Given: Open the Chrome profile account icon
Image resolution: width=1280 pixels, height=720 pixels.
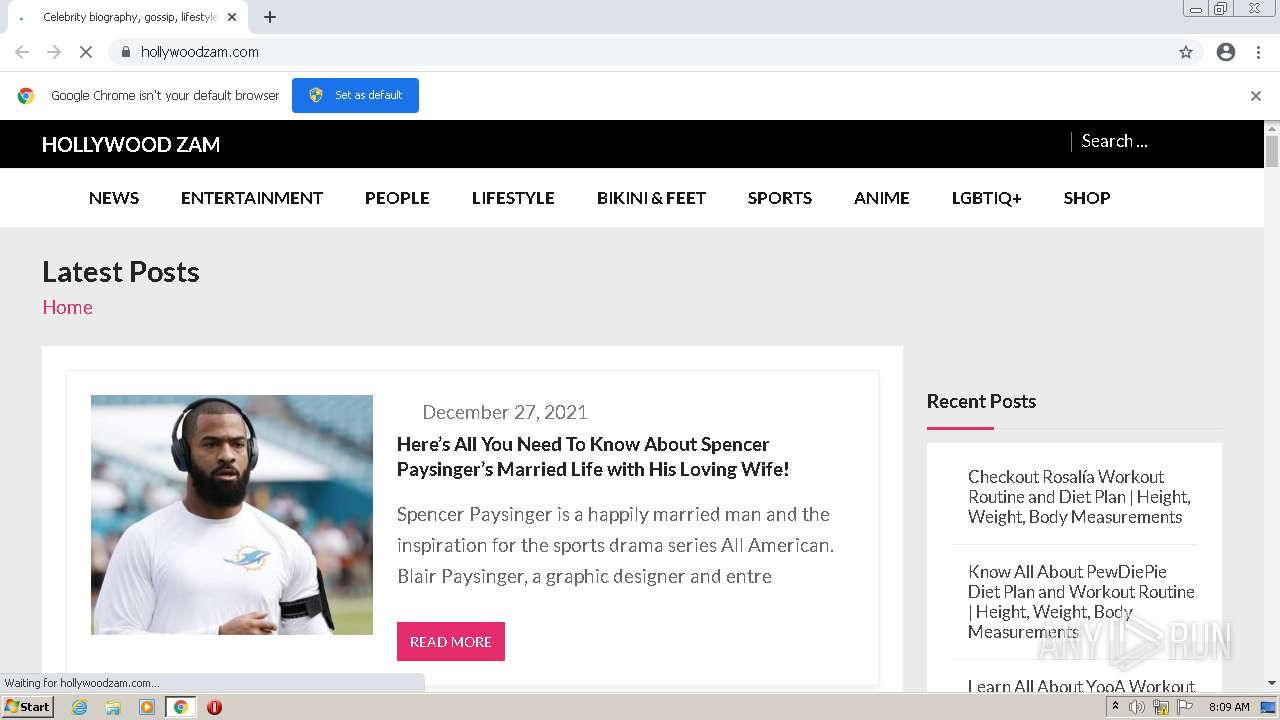Looking at the screenshot, I should coord(1226,52).
